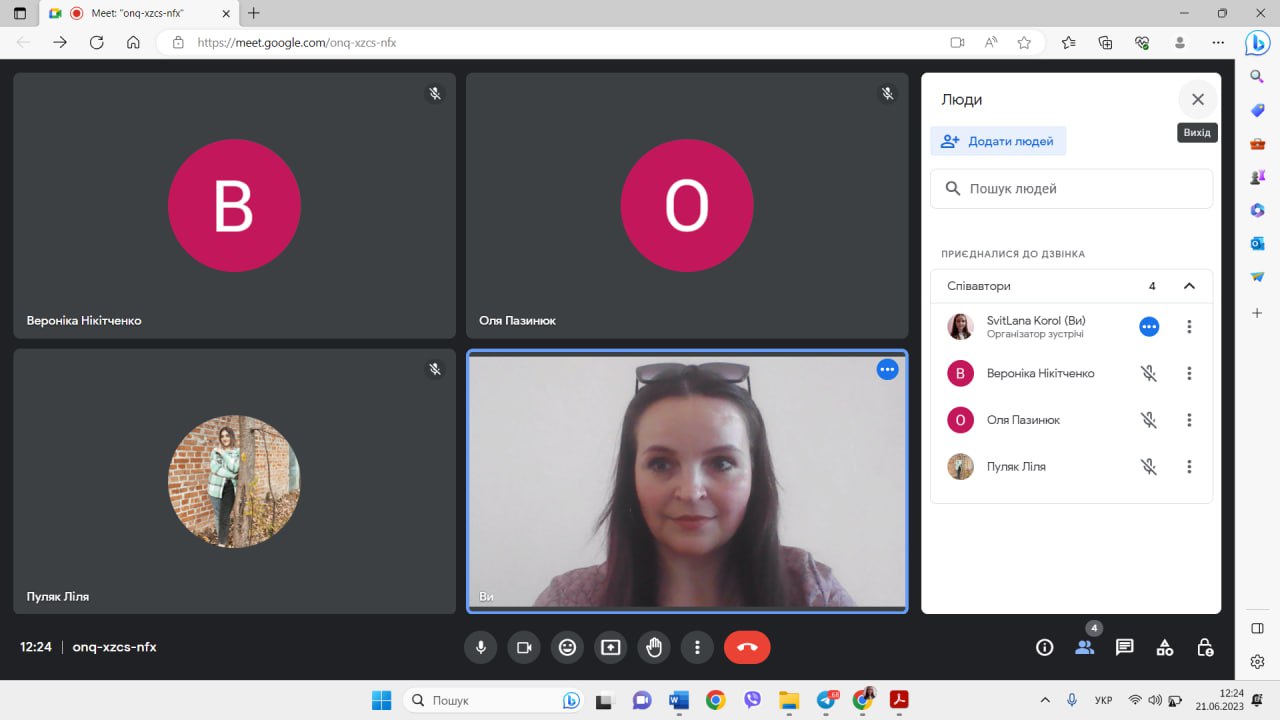The width and height of the screenshot is (1280, 720).
Task: Mute Вероніка Нікітченко in people list
Action: click(1149, 373)
